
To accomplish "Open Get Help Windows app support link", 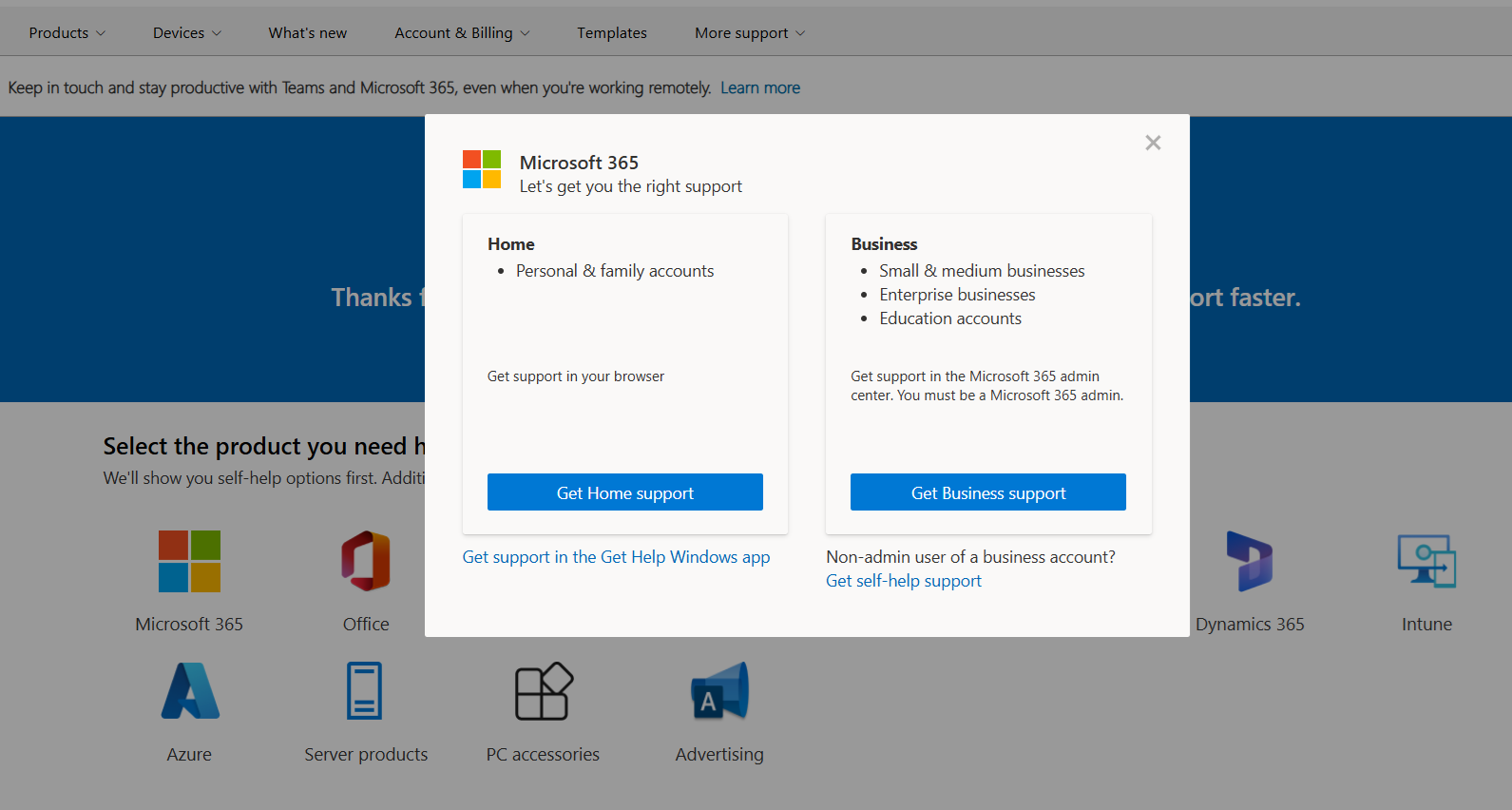I will pyautogui.click(x=616, y=557).
